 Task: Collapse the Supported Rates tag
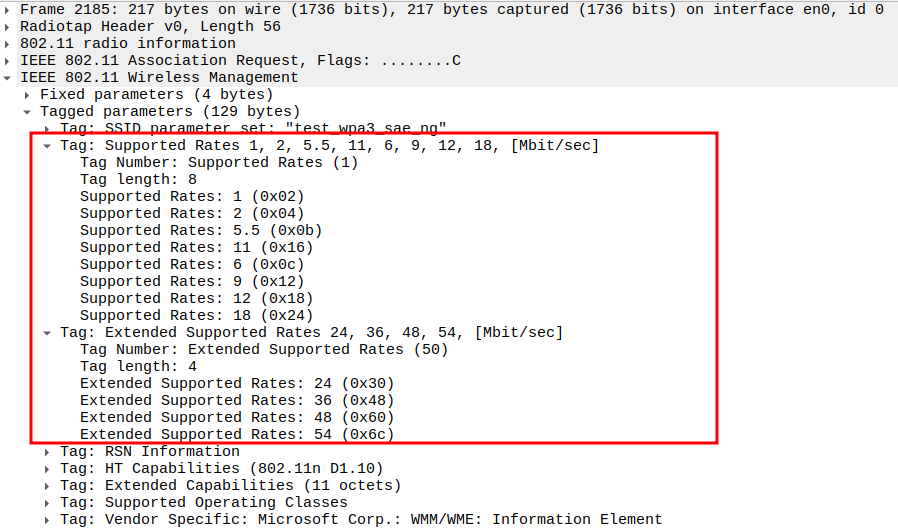pyautogui.click(x=48, y=146)
